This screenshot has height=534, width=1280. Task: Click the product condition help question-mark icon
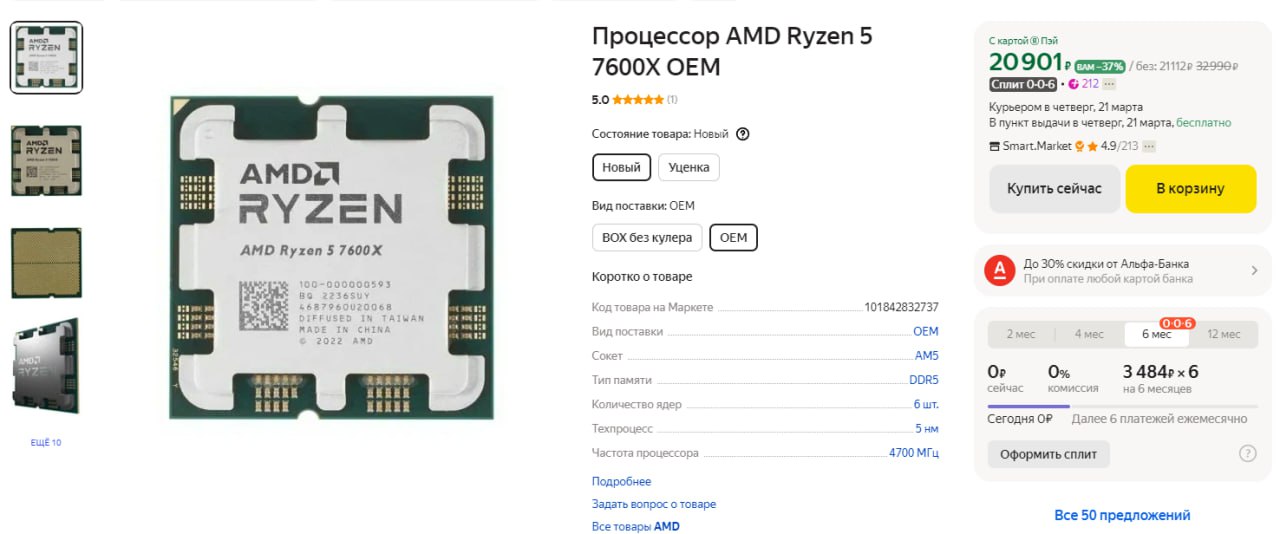click(x=742, y=134)
